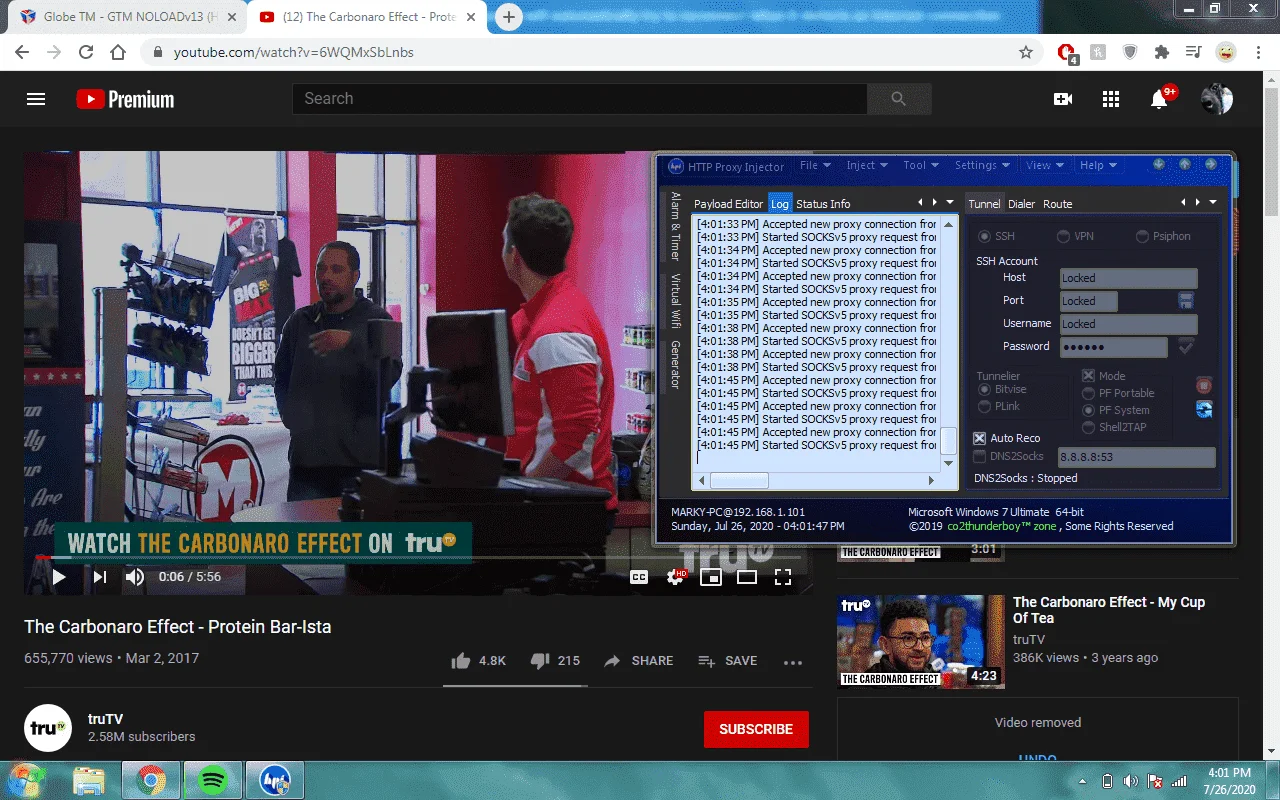
Task: Click the YouTube Premium logo
Action: [125, 99]
